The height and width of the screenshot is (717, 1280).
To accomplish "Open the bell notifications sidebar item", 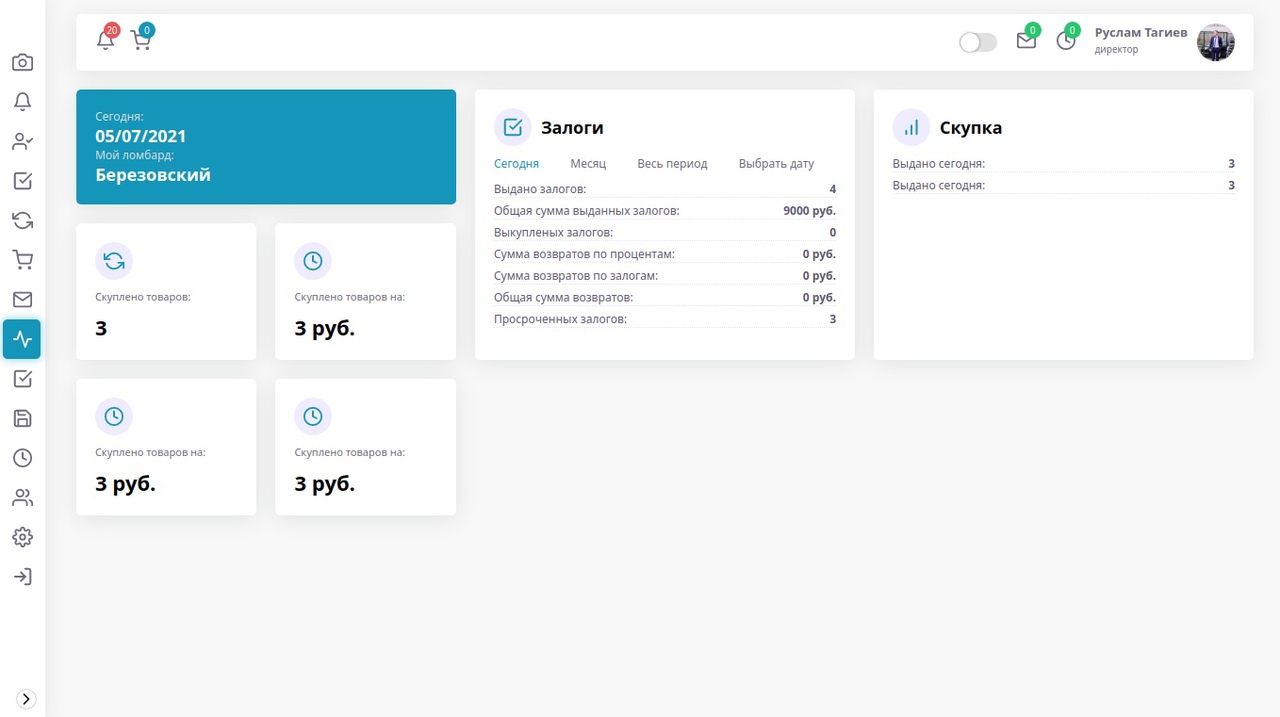I will [x=22, y=102].
